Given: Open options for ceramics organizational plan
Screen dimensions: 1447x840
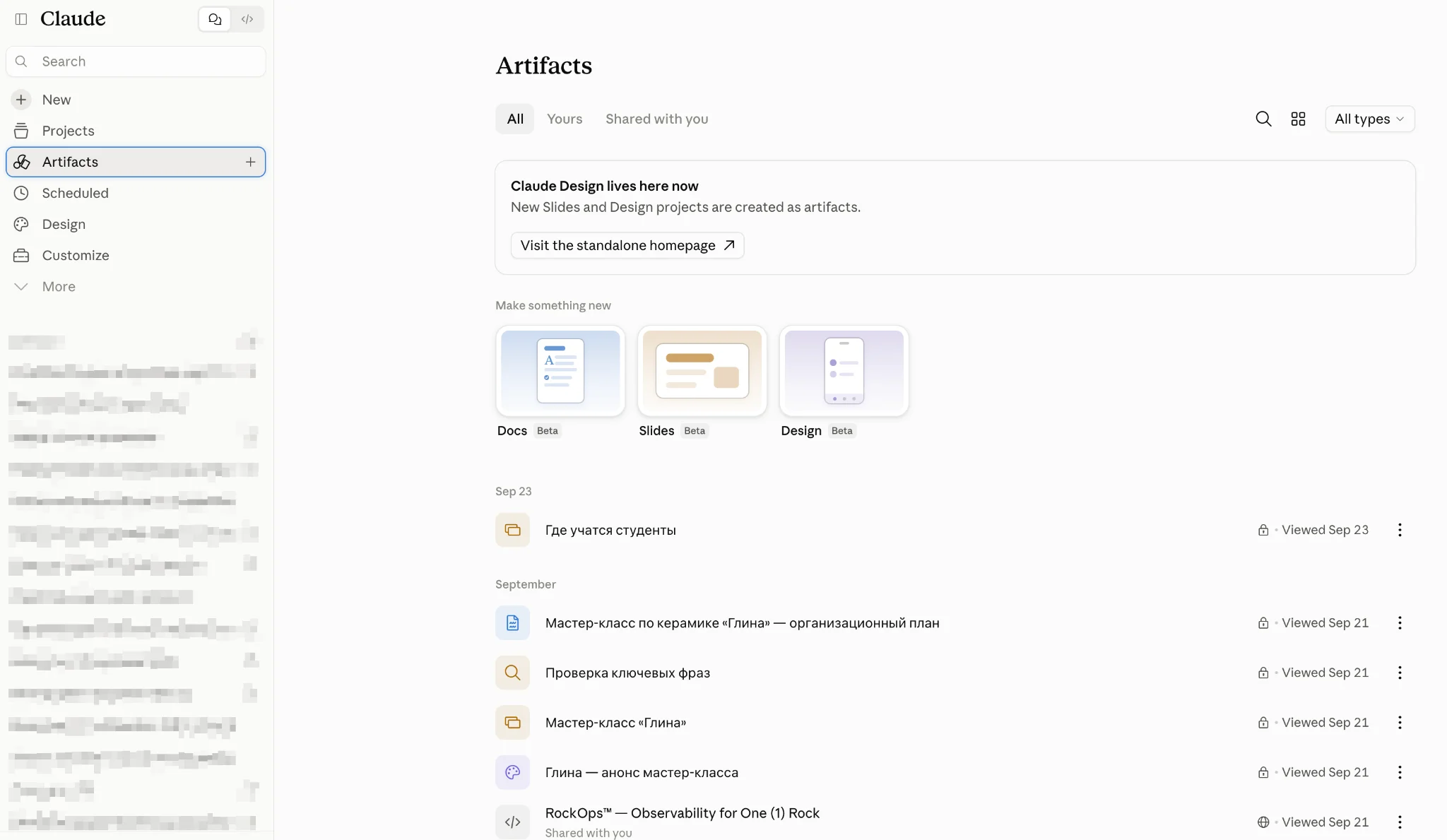Looking at the screenshot, I should (x=1400, y=623).
